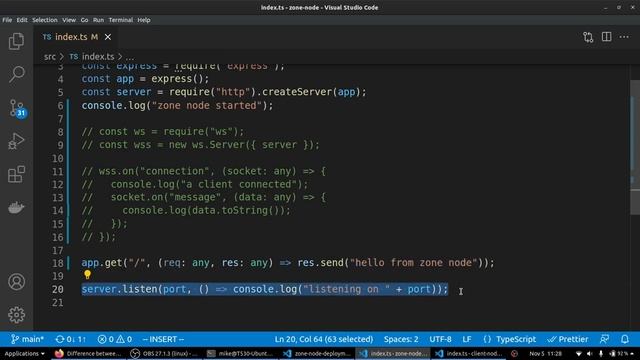Select the index.ts editor tab

tap(76, 37)
